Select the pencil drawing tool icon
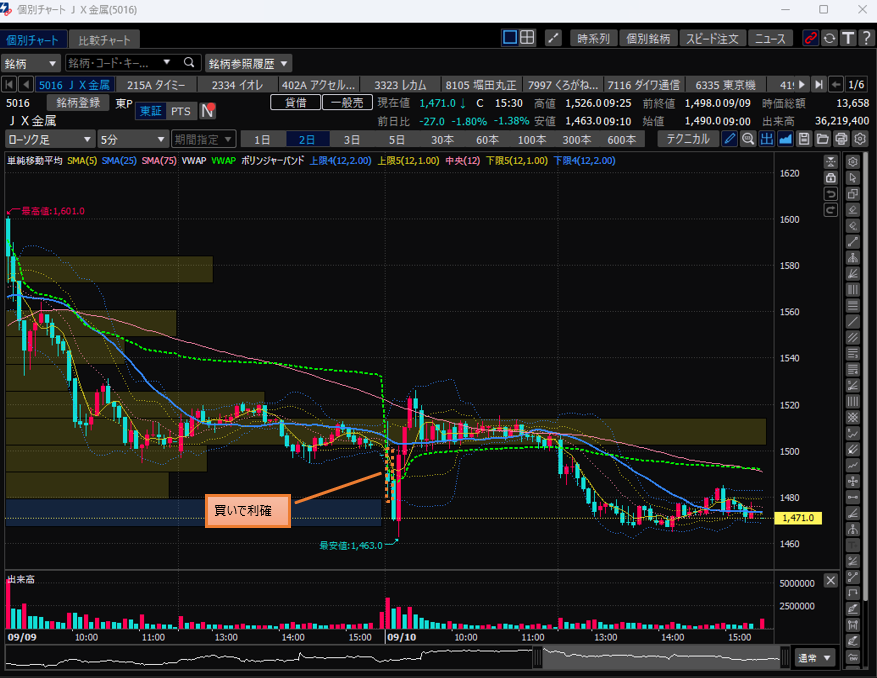 730,139
